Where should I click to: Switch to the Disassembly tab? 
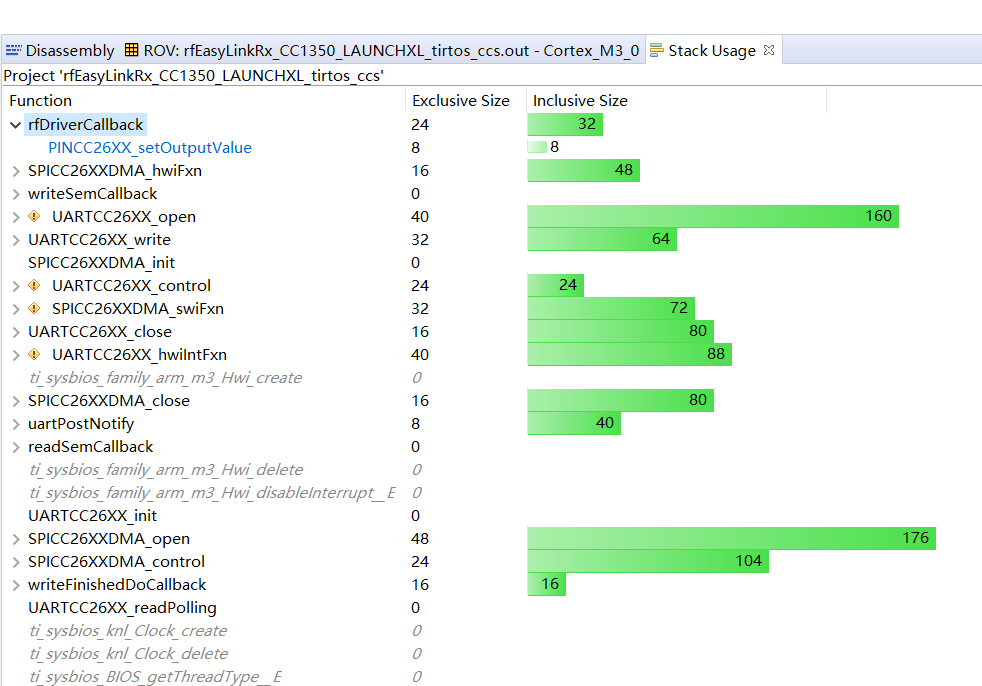tap(60, 50)
